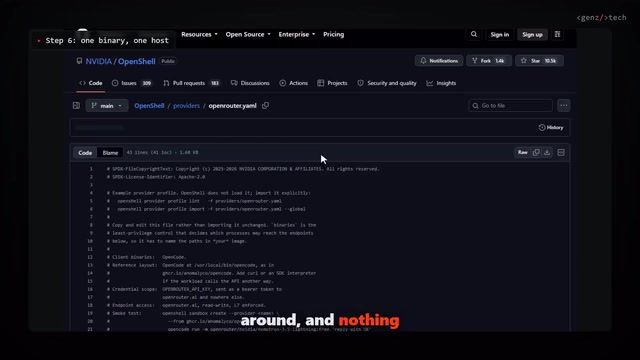
Task: Click the Go to file search field
Action: [510, 106]
